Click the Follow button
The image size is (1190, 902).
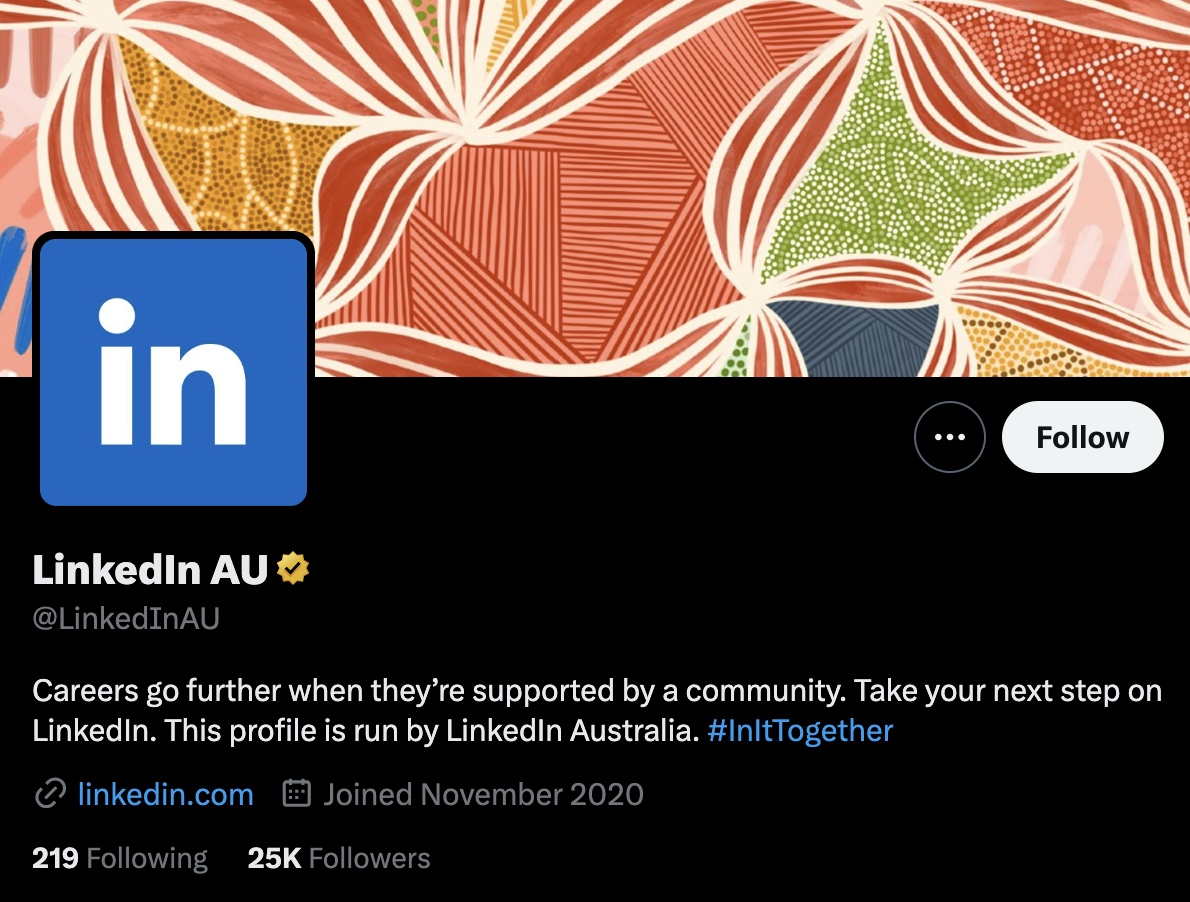click(x=1082, y=436)
